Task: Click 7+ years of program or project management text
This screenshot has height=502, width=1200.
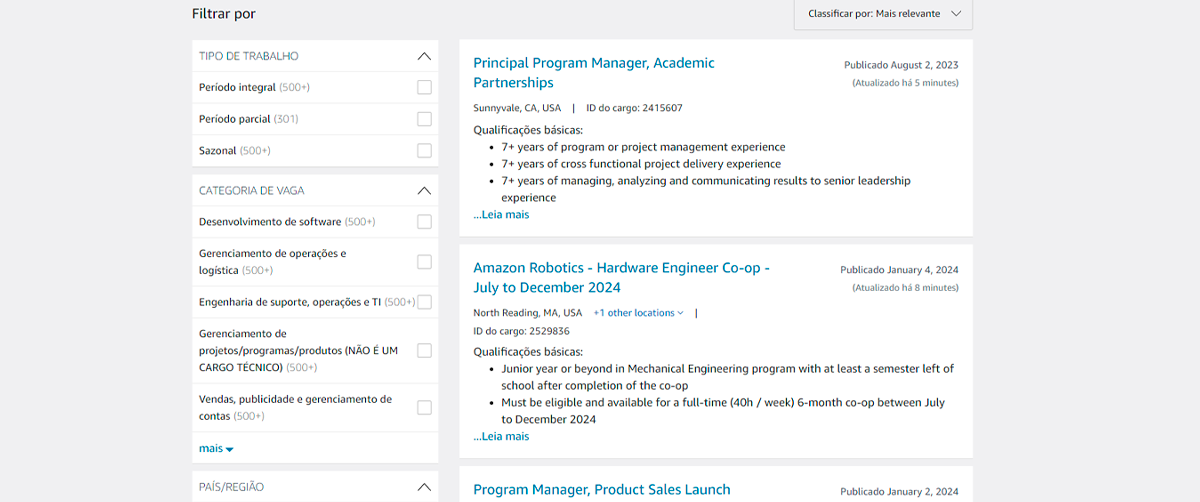Action: pyautogui.click(x=643, y=147)
